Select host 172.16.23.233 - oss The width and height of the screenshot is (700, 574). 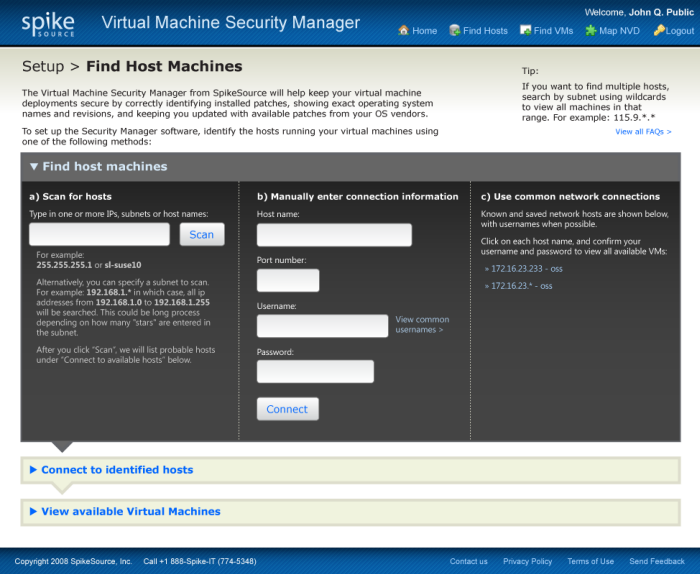524,269
